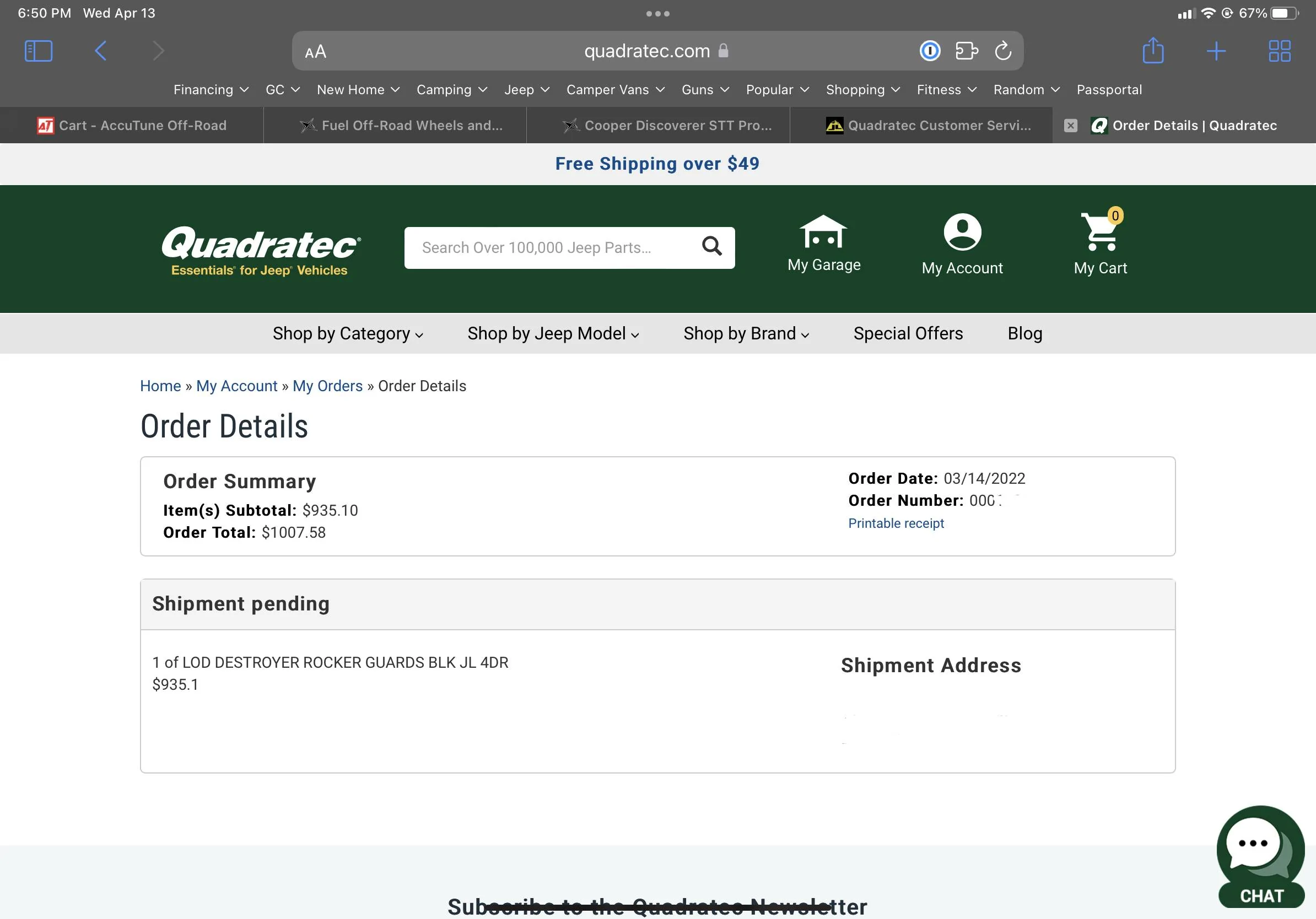This screenshot has width=1316, height=919.
Task: Open Shop by Category menu
Action: [348, 333]
